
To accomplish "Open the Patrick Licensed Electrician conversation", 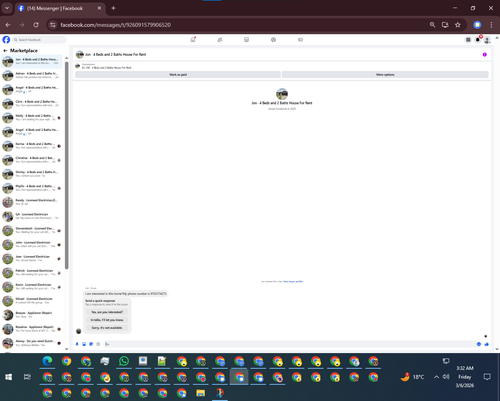I will click(32, 273).
